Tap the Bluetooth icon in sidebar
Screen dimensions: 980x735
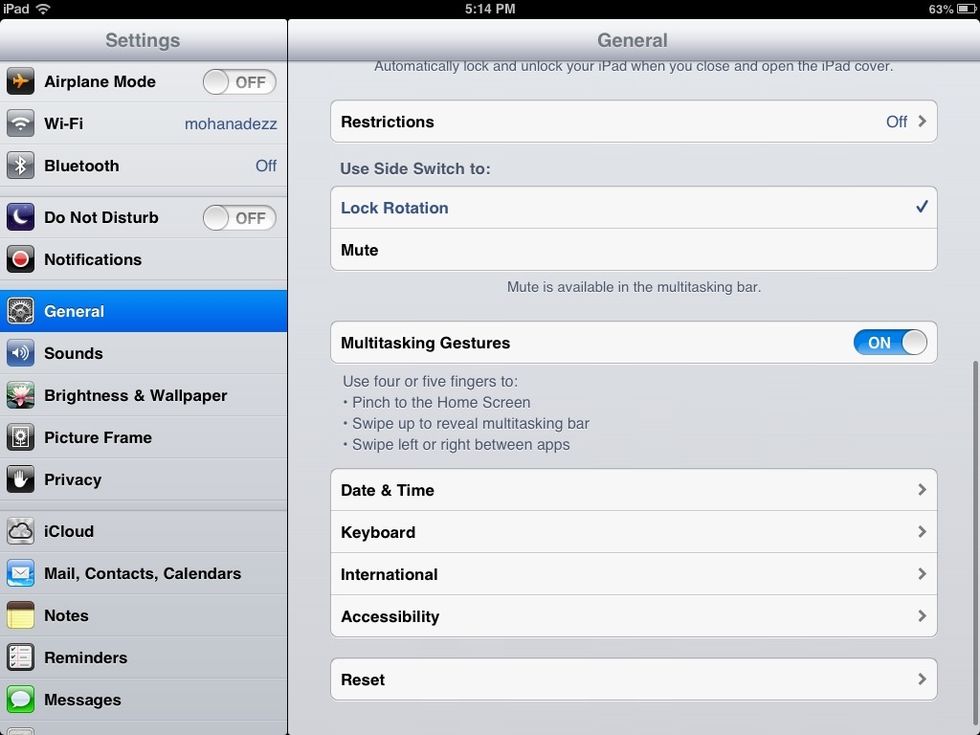pyautogui.click(x=20, y=166)
